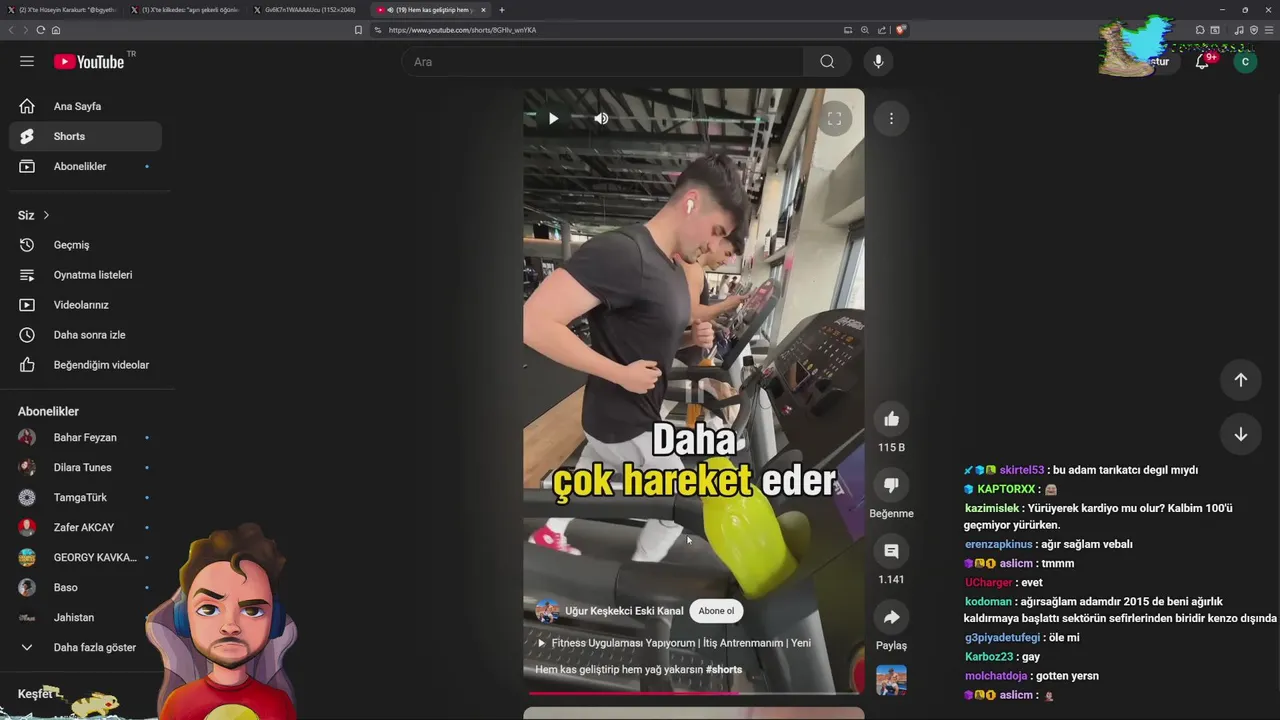This screenshot has height=720, width=1280.
Task: Expand the Siz section chevron
Action: [x=46, y=215]
